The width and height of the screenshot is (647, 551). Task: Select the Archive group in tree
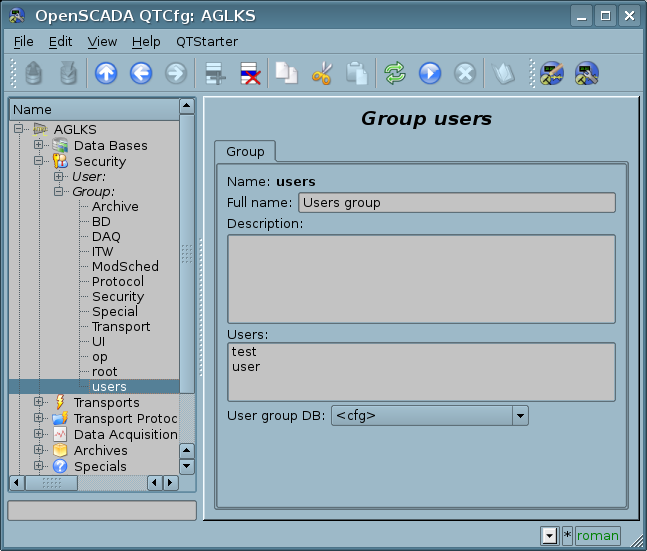click(115, 206)
